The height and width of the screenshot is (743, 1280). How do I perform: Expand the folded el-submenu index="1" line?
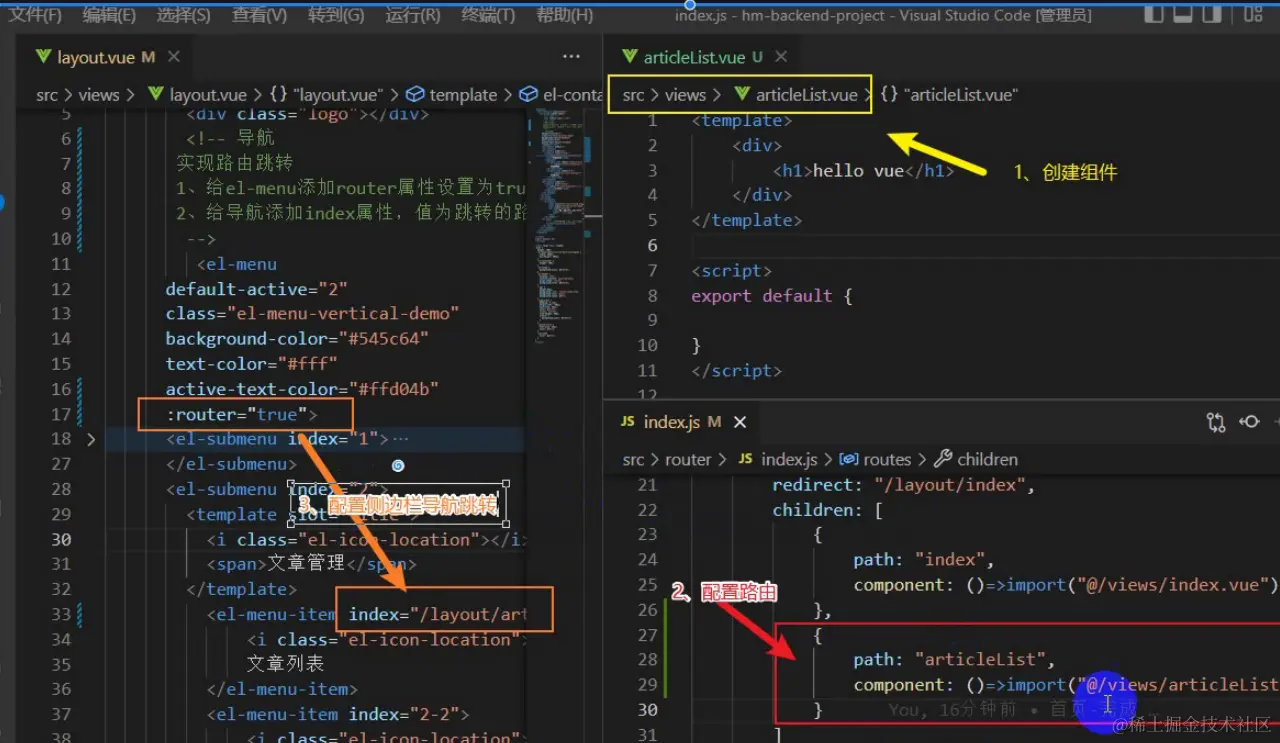tap(91, 439)
